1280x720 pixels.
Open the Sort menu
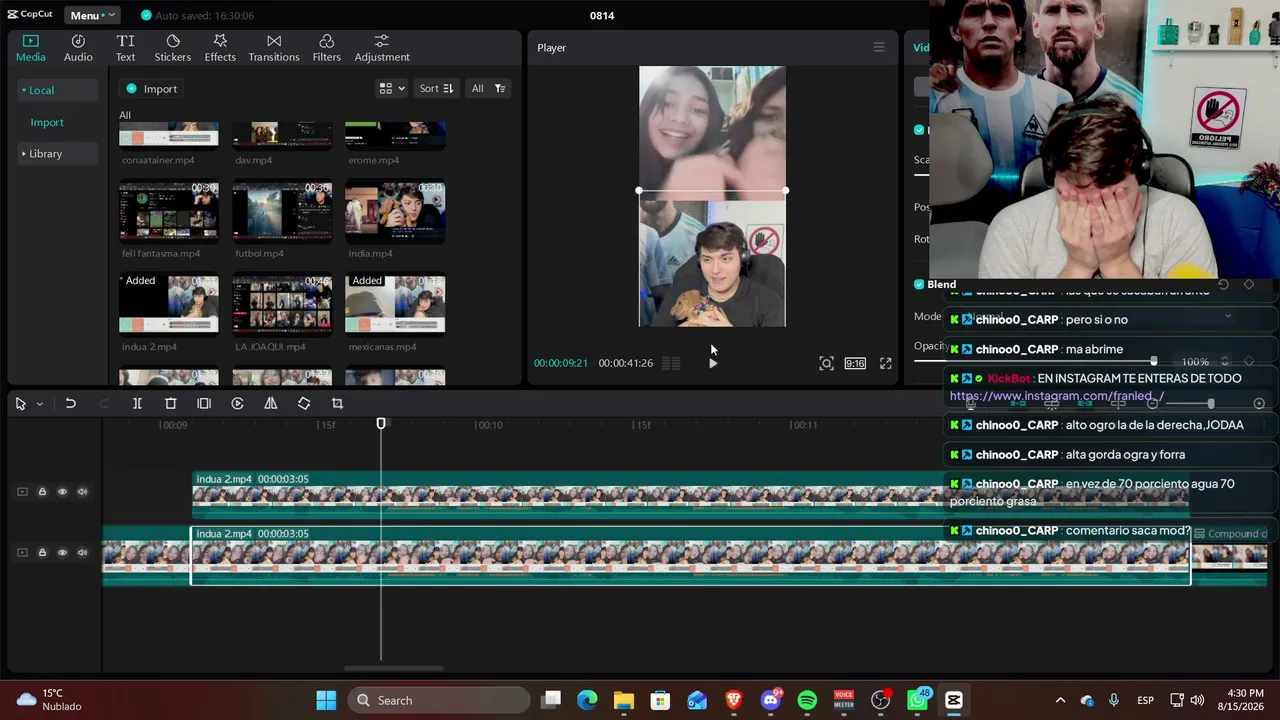click(x=436, y=88)
